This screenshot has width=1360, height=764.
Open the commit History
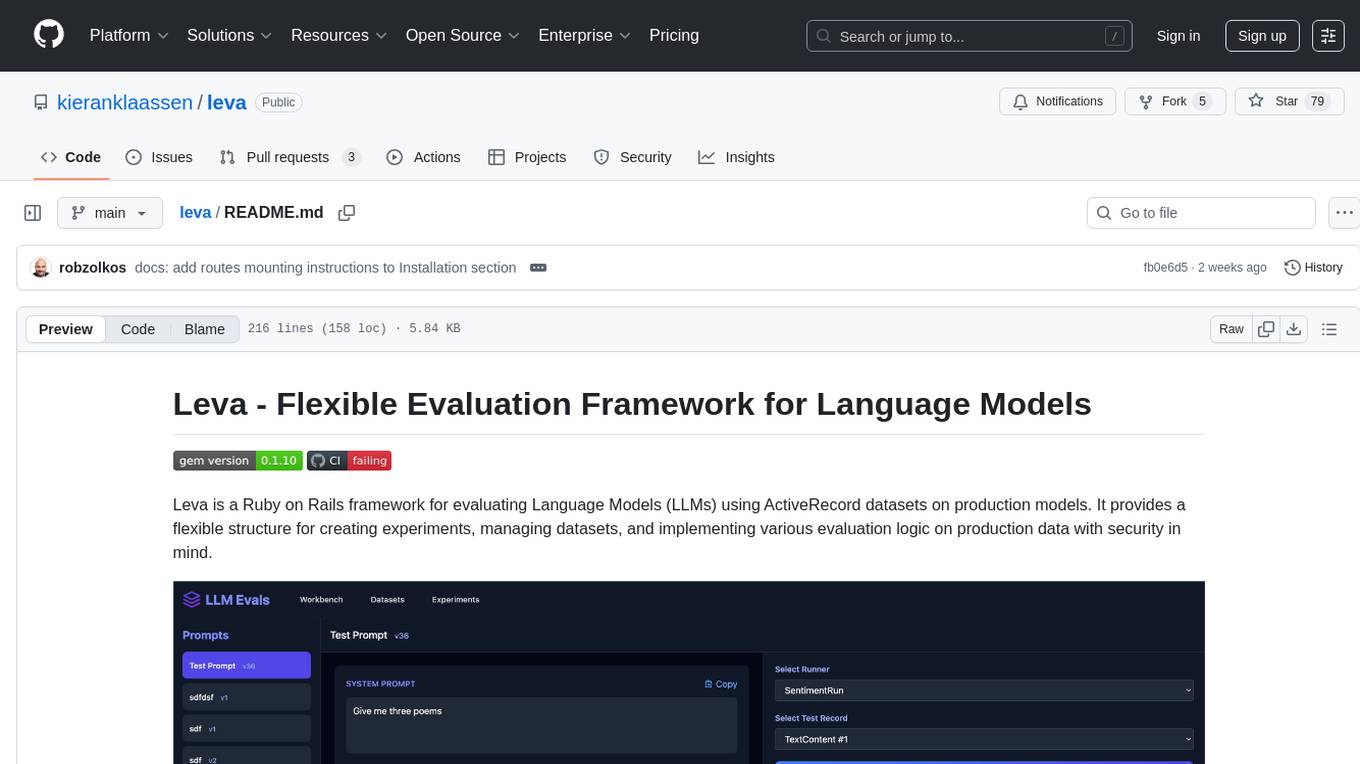[1313, 268]
